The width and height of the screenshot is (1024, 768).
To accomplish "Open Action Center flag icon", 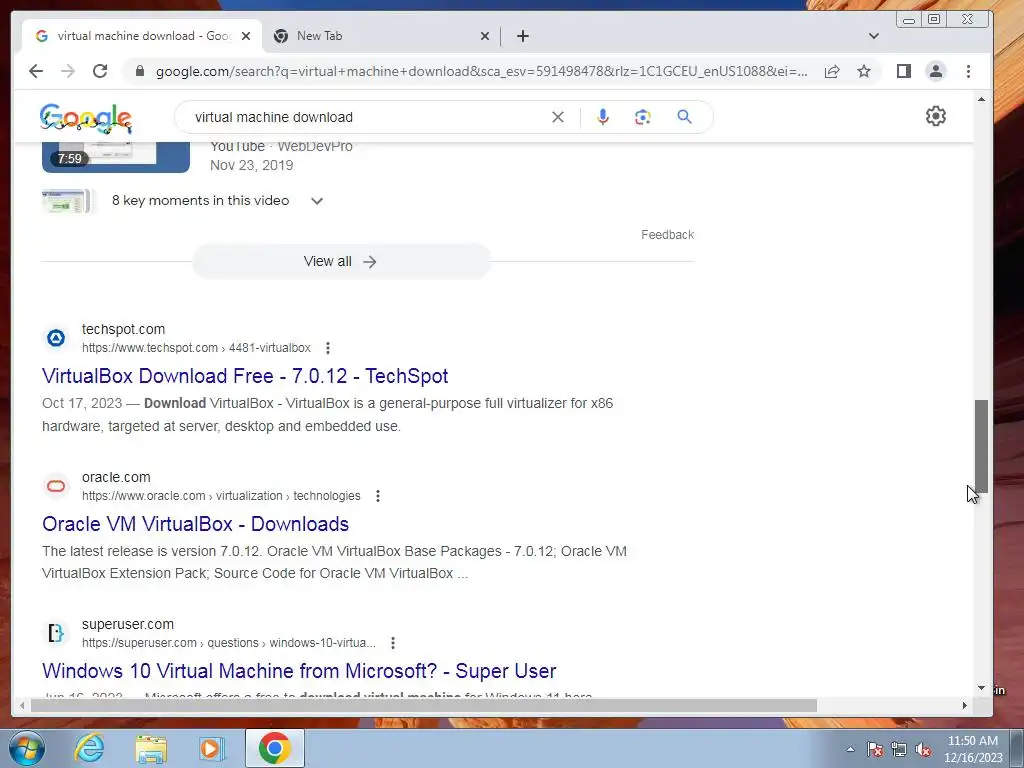I will 875,749.
